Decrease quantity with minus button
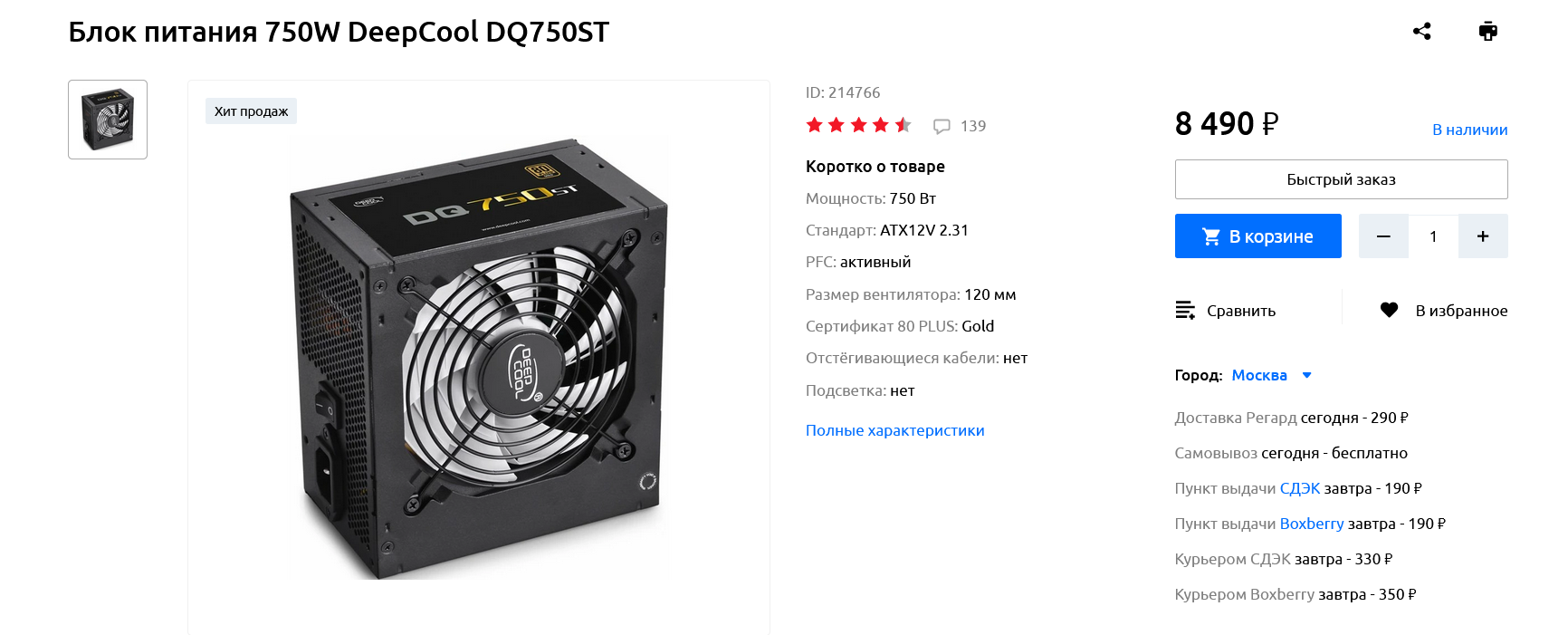Screen dimensions: 1568x635 pos(1383,236)
